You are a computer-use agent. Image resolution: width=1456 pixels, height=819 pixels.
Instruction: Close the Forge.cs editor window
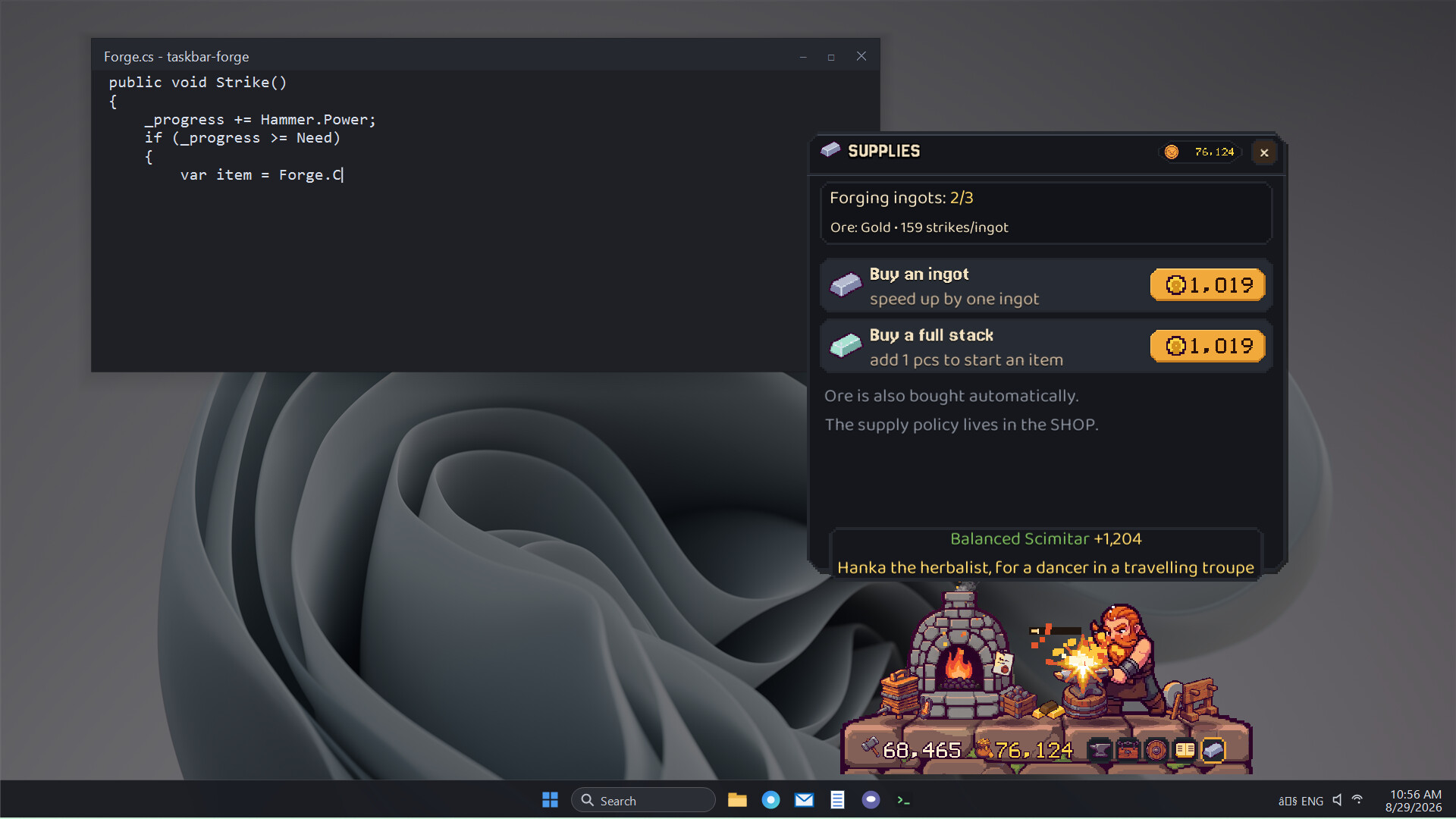coord(861,57)
